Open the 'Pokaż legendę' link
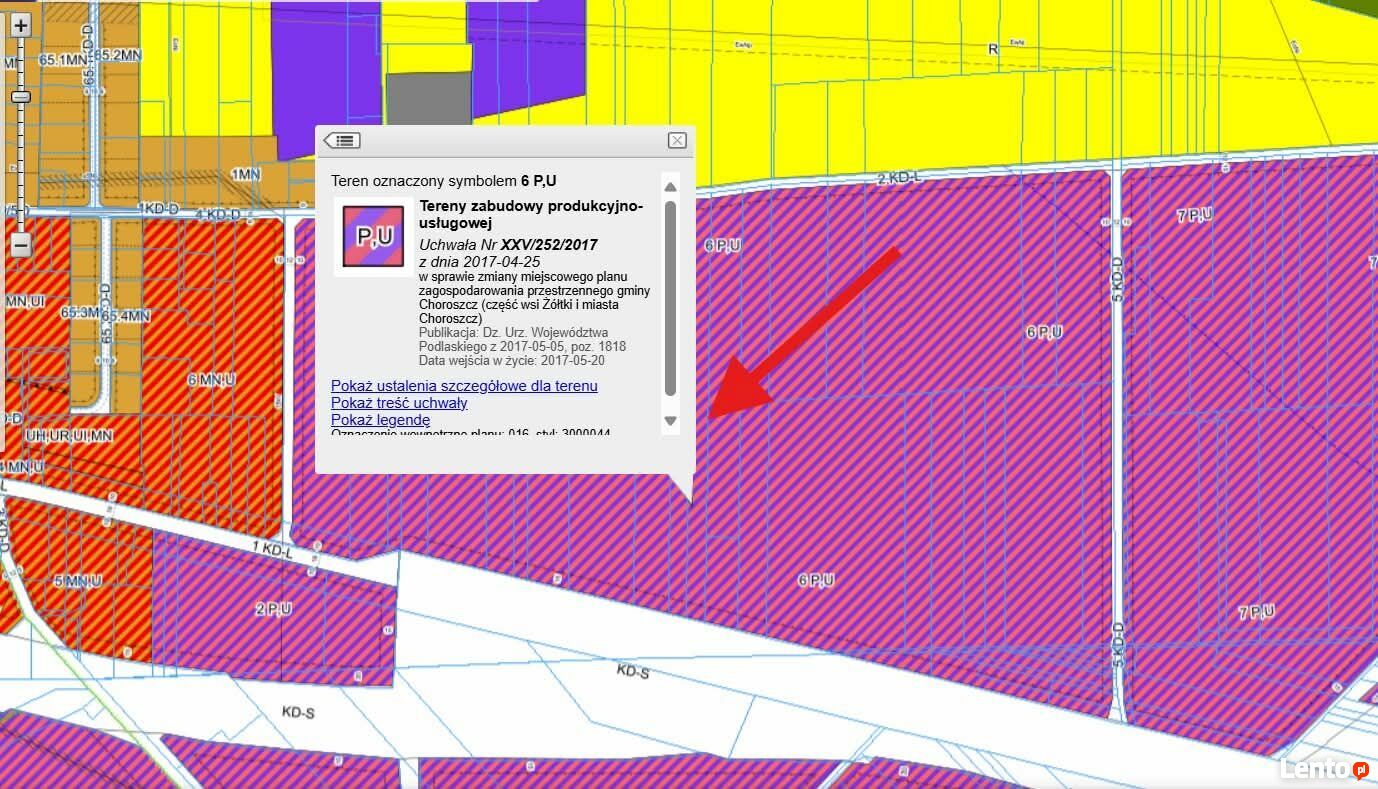The image size is (1378, 789). [x=380, y=420]
